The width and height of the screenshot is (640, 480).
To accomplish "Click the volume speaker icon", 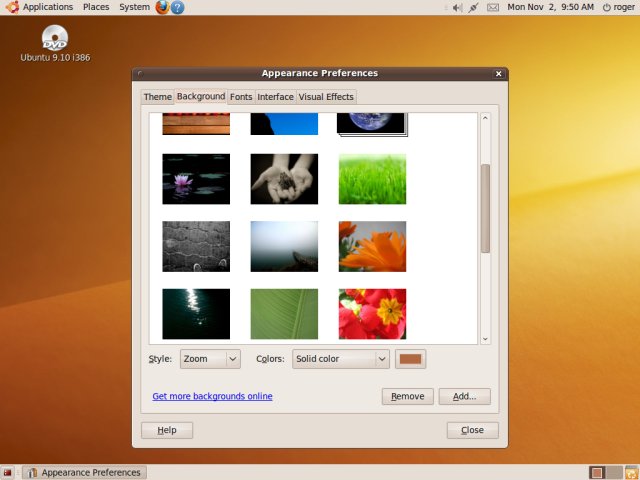I will point(457,7).
